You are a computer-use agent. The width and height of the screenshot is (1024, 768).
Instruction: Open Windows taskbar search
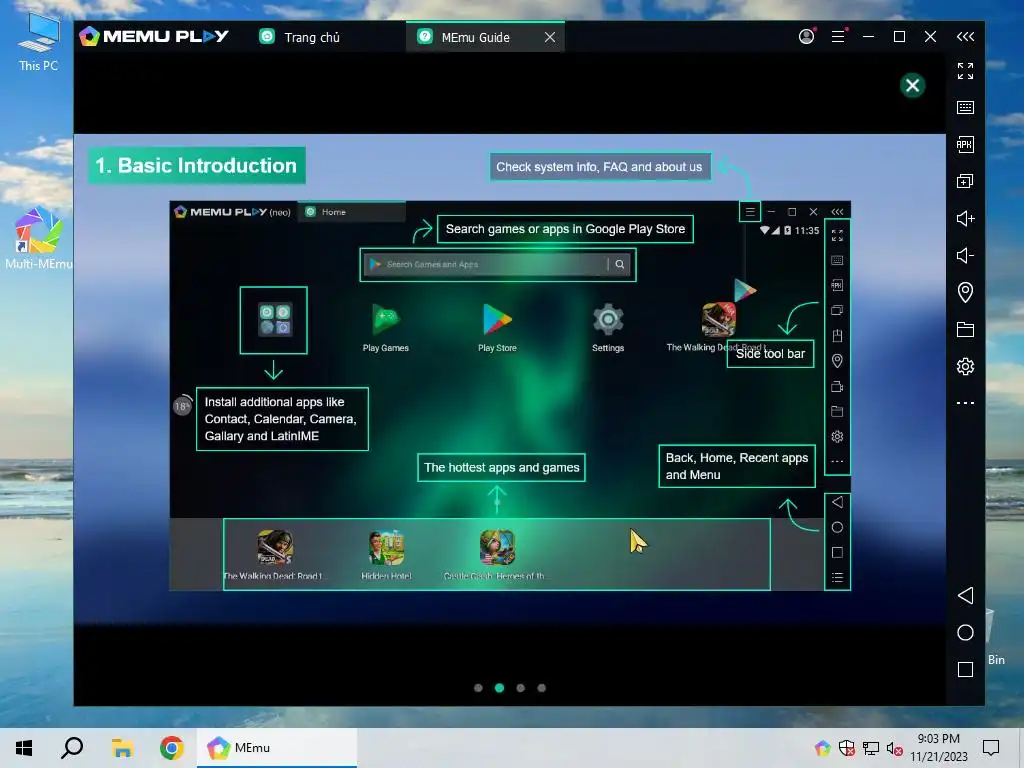(x=72, y=748)
